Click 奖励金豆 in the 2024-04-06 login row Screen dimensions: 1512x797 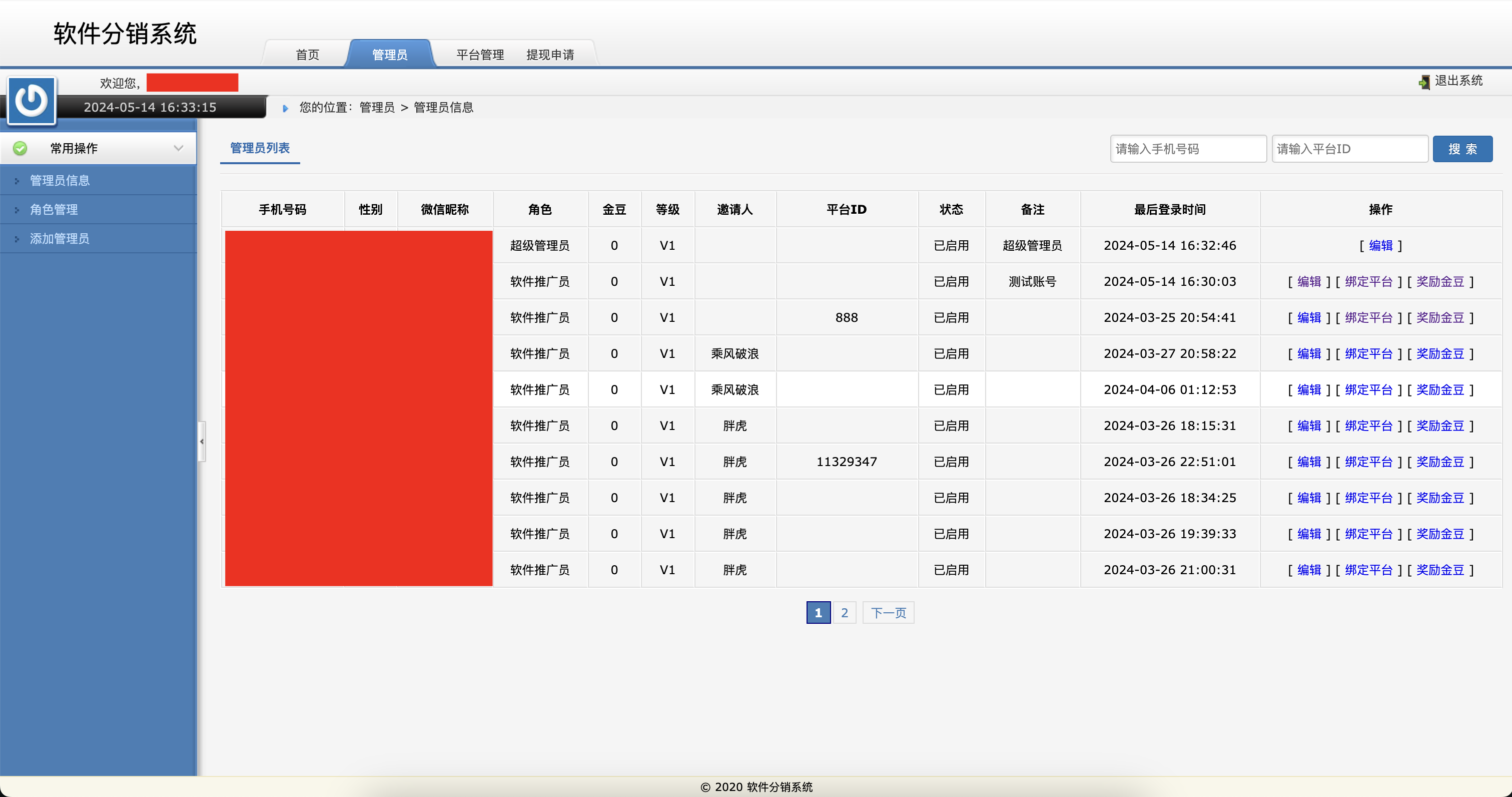tap(1440, 389)
